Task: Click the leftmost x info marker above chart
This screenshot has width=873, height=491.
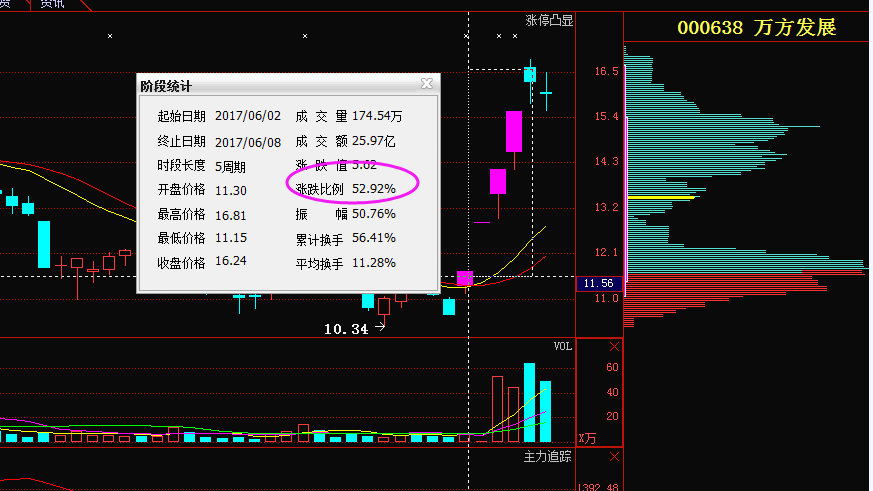Action: [110, 36]
